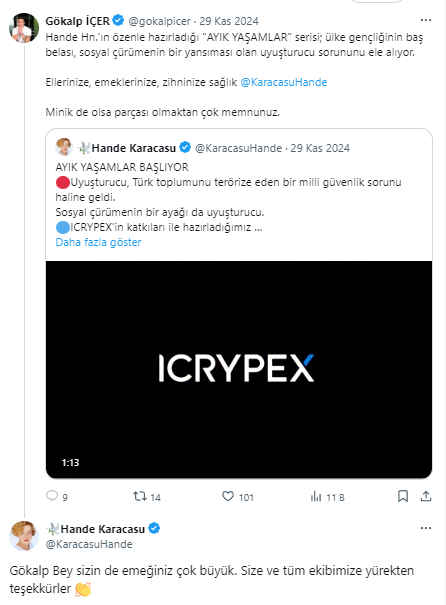Image resolution: width=446 pixels, height=605 pixels.
Task: Open the 29 Kas 2024 tweet timestamp
Action: 229,21
